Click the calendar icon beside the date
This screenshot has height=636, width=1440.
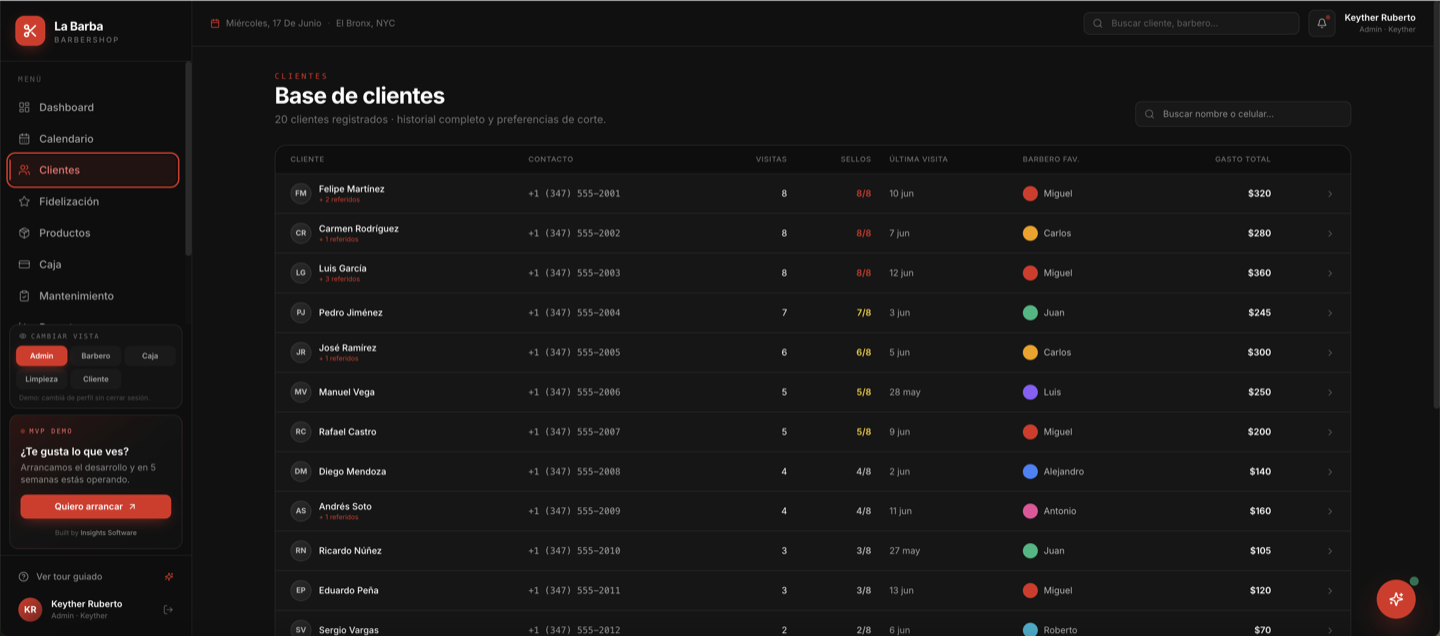pyautogui.click(x=215, y=23)
